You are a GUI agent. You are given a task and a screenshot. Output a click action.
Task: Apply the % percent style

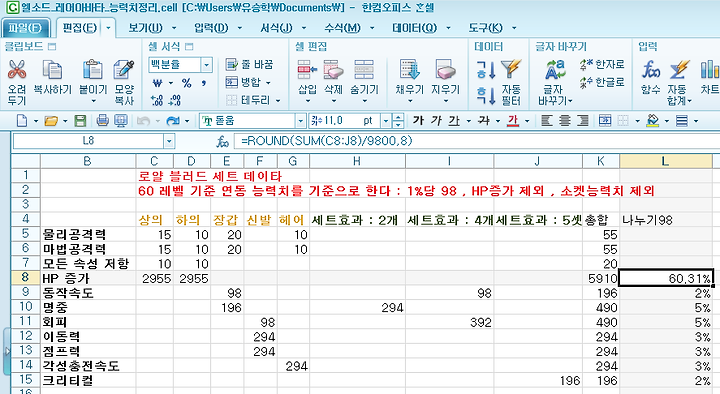point(186,84)
